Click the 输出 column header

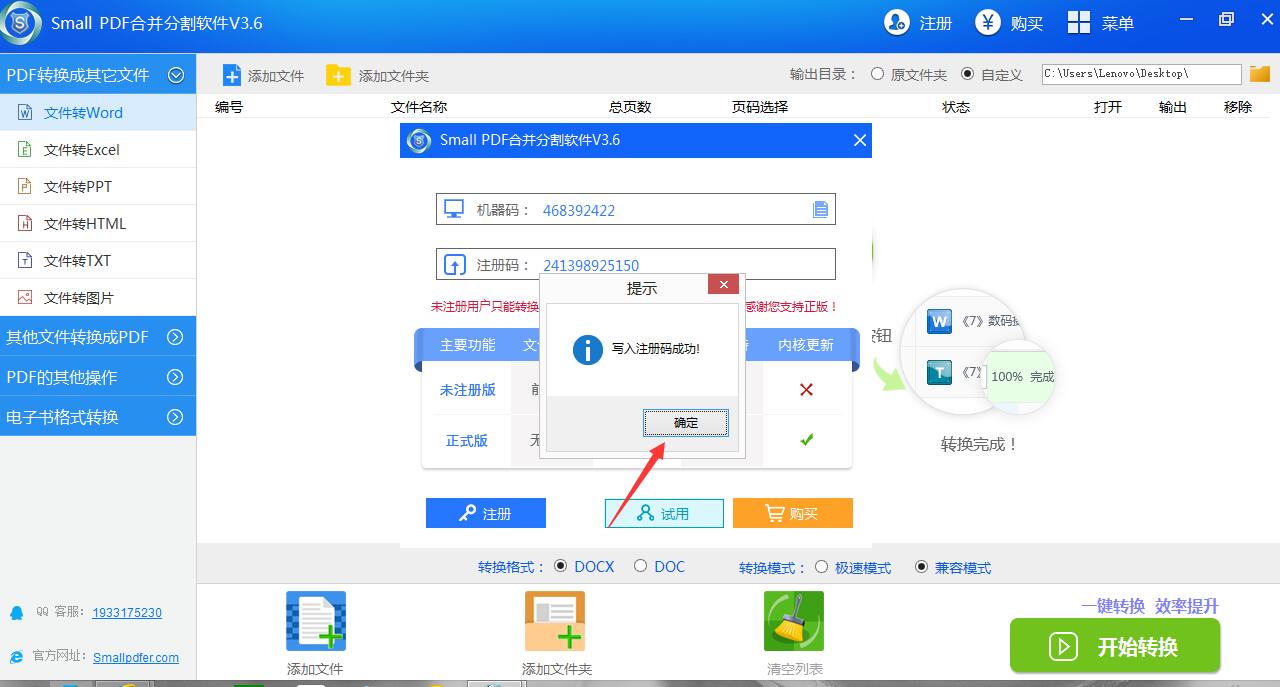point(1173,107)
